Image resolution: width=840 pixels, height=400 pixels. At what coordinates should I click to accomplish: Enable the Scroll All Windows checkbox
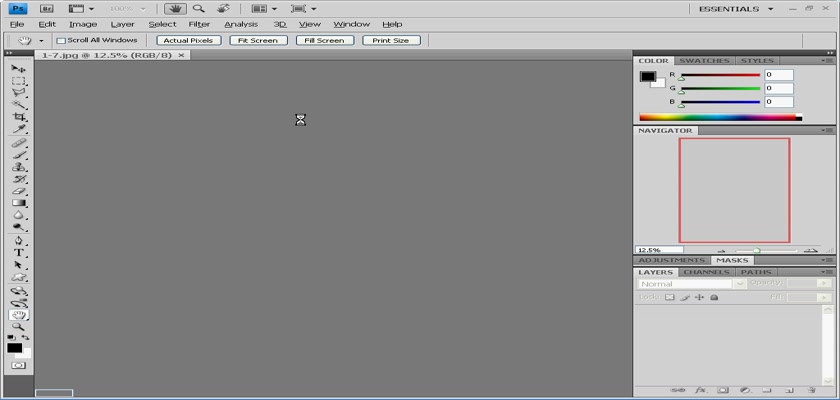[60, 41]
